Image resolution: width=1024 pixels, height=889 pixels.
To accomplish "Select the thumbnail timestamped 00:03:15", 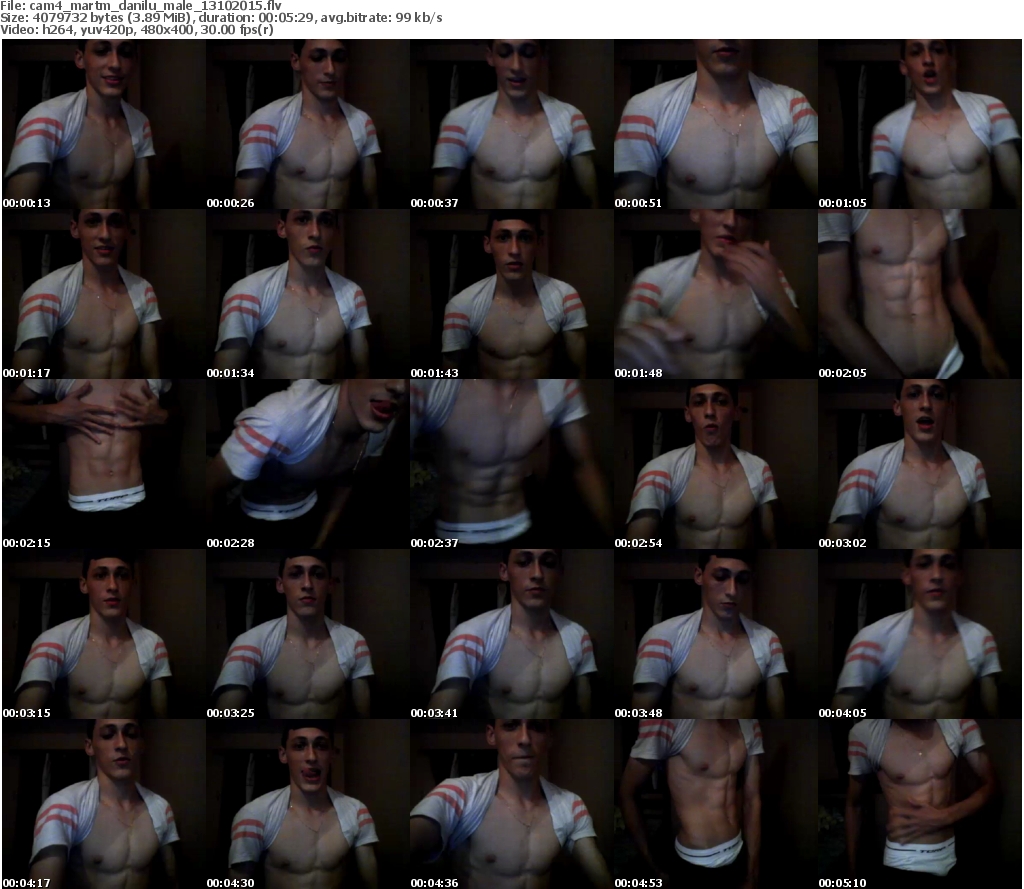I will 104,634.
